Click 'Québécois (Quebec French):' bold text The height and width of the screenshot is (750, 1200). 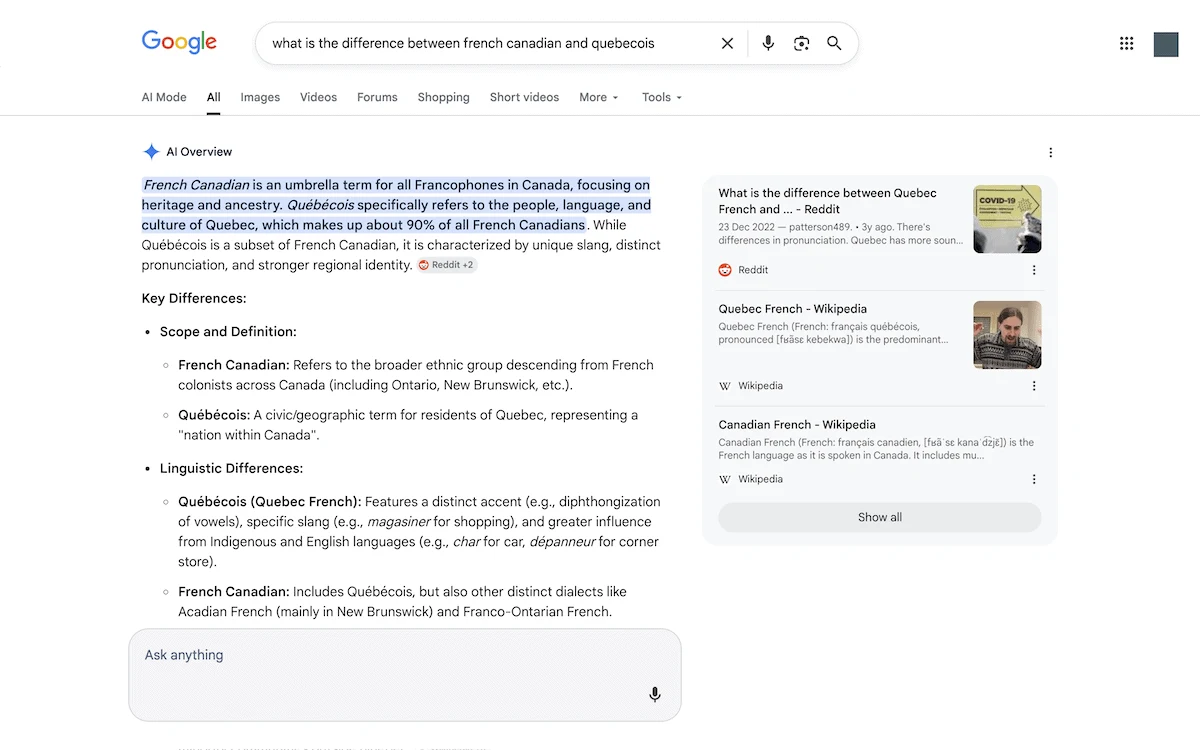point(270,502)
